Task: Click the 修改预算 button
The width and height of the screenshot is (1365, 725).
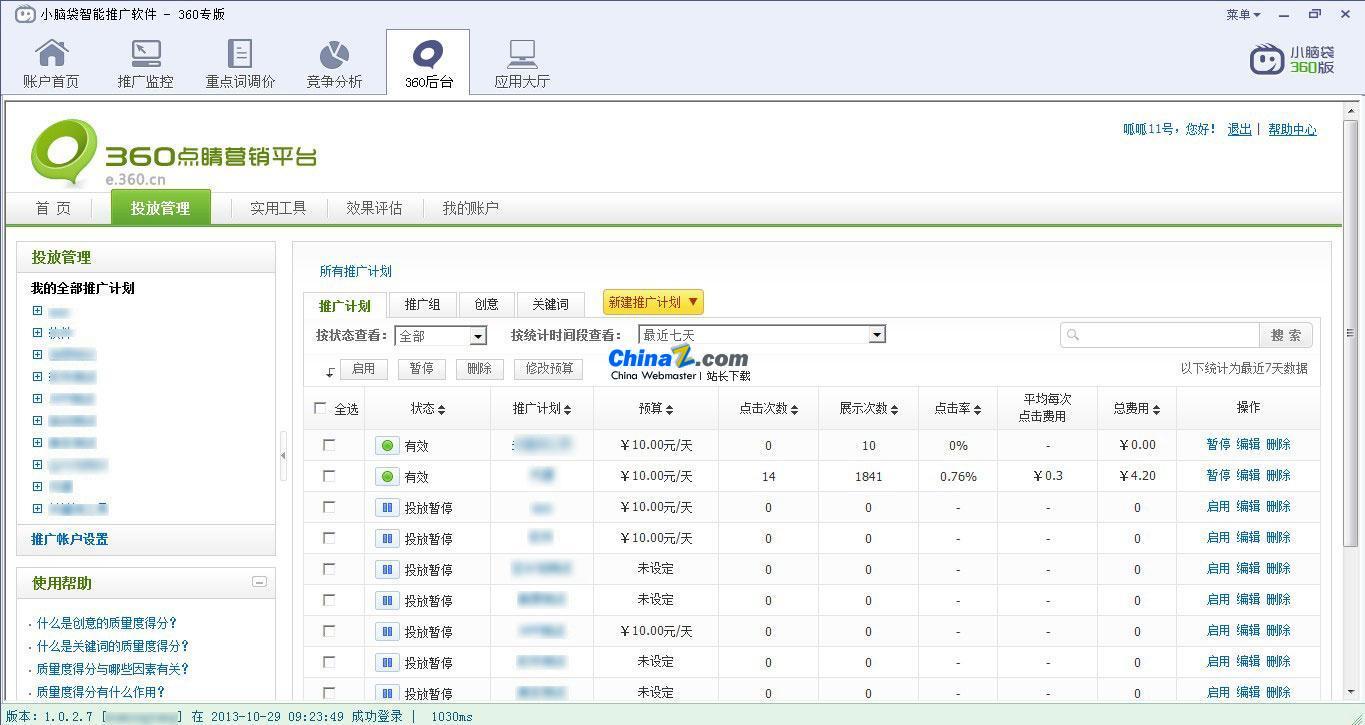Action: click(x=548, y=369)
